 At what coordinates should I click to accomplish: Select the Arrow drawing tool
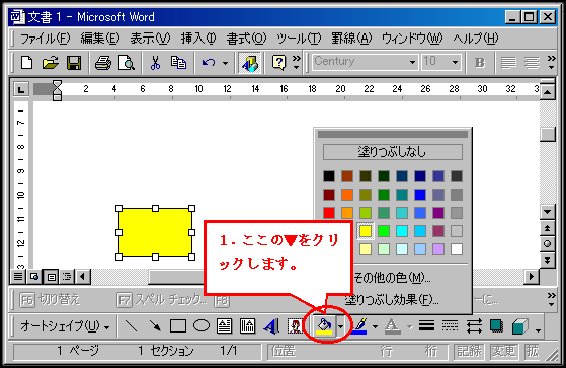154,326
